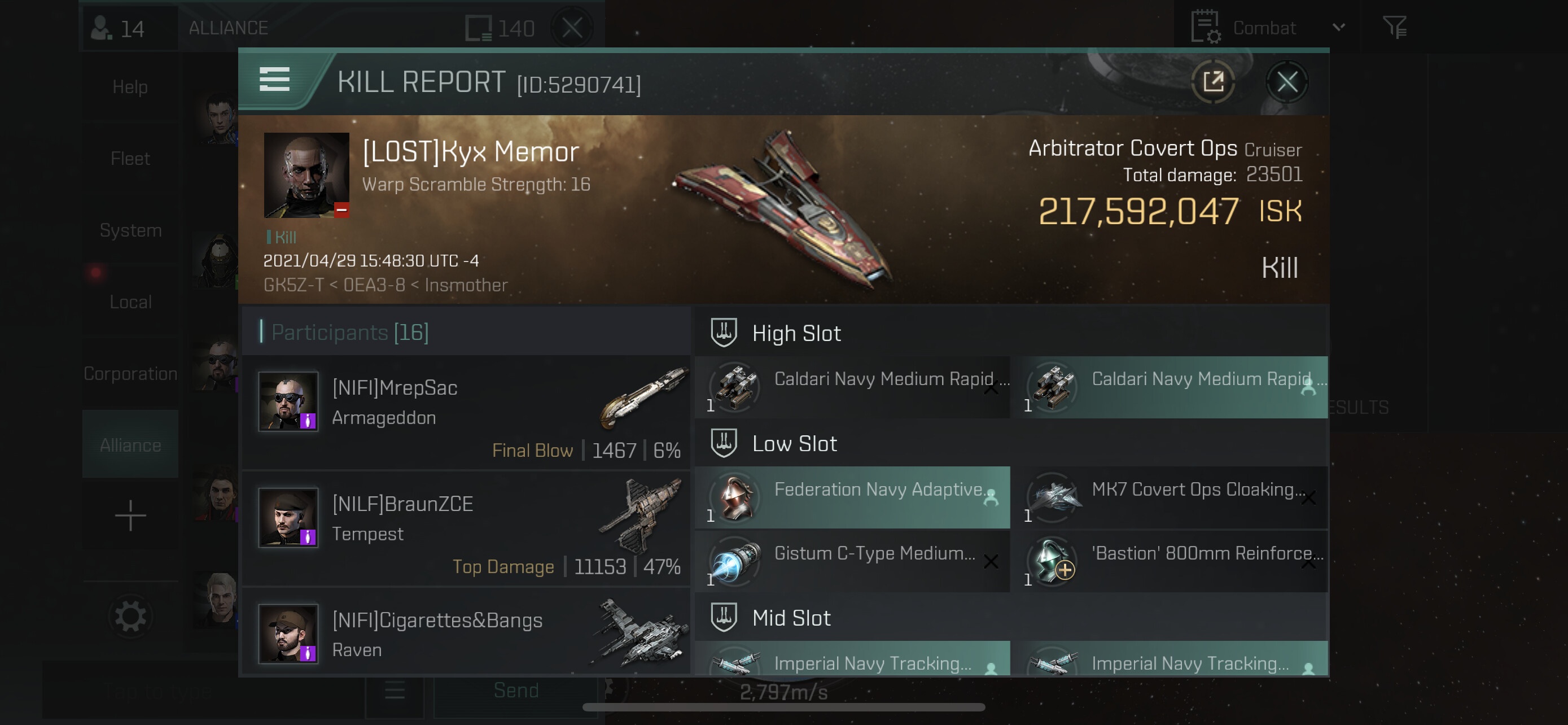Tap the chat message input field

click(x=201, y=691)
